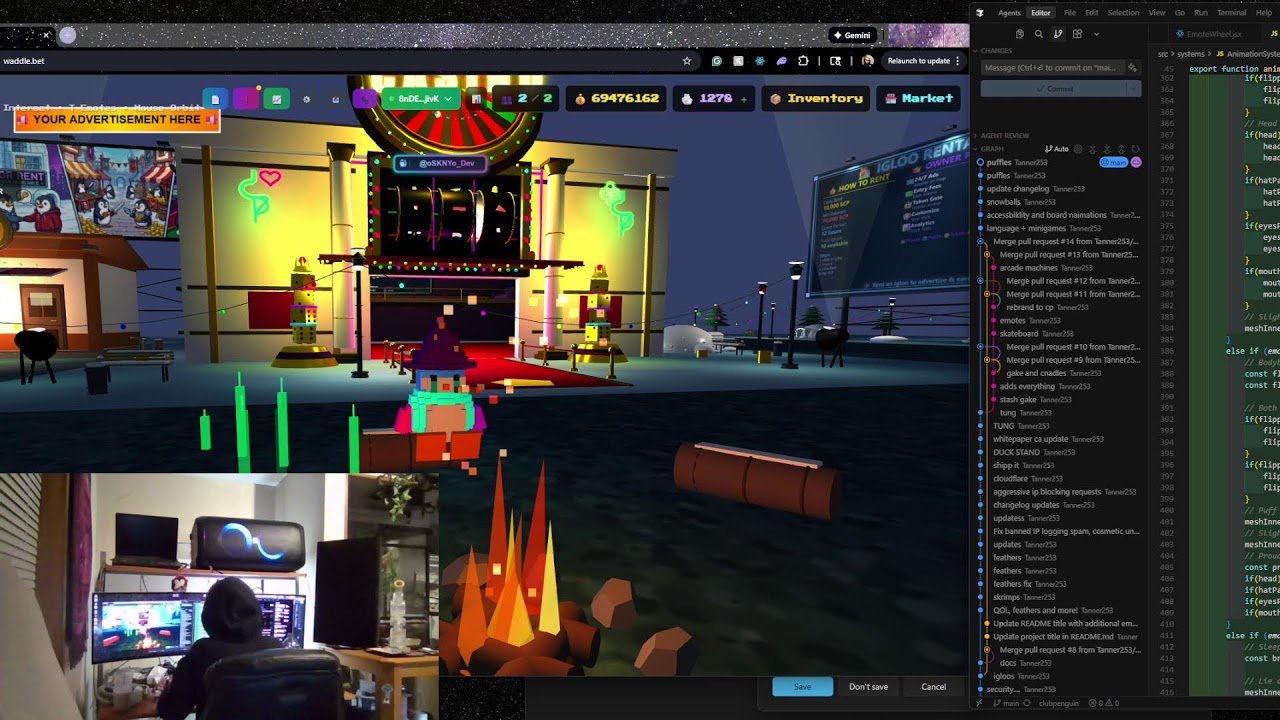The width and height of the screenshot is (1280, 720).
Task: Click the 2/2 players counter
Action: 527,98
